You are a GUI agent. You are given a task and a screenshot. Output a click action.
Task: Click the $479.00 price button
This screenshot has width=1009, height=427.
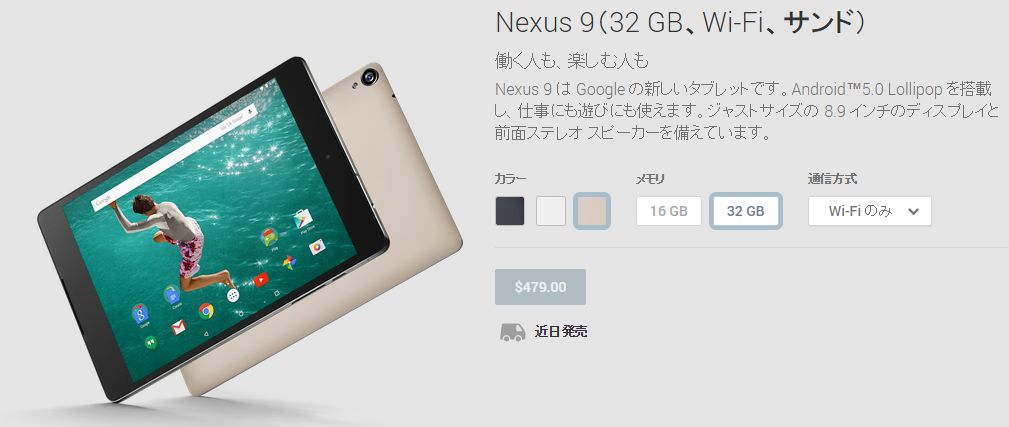pyautogui.click(x=540, y=287)
